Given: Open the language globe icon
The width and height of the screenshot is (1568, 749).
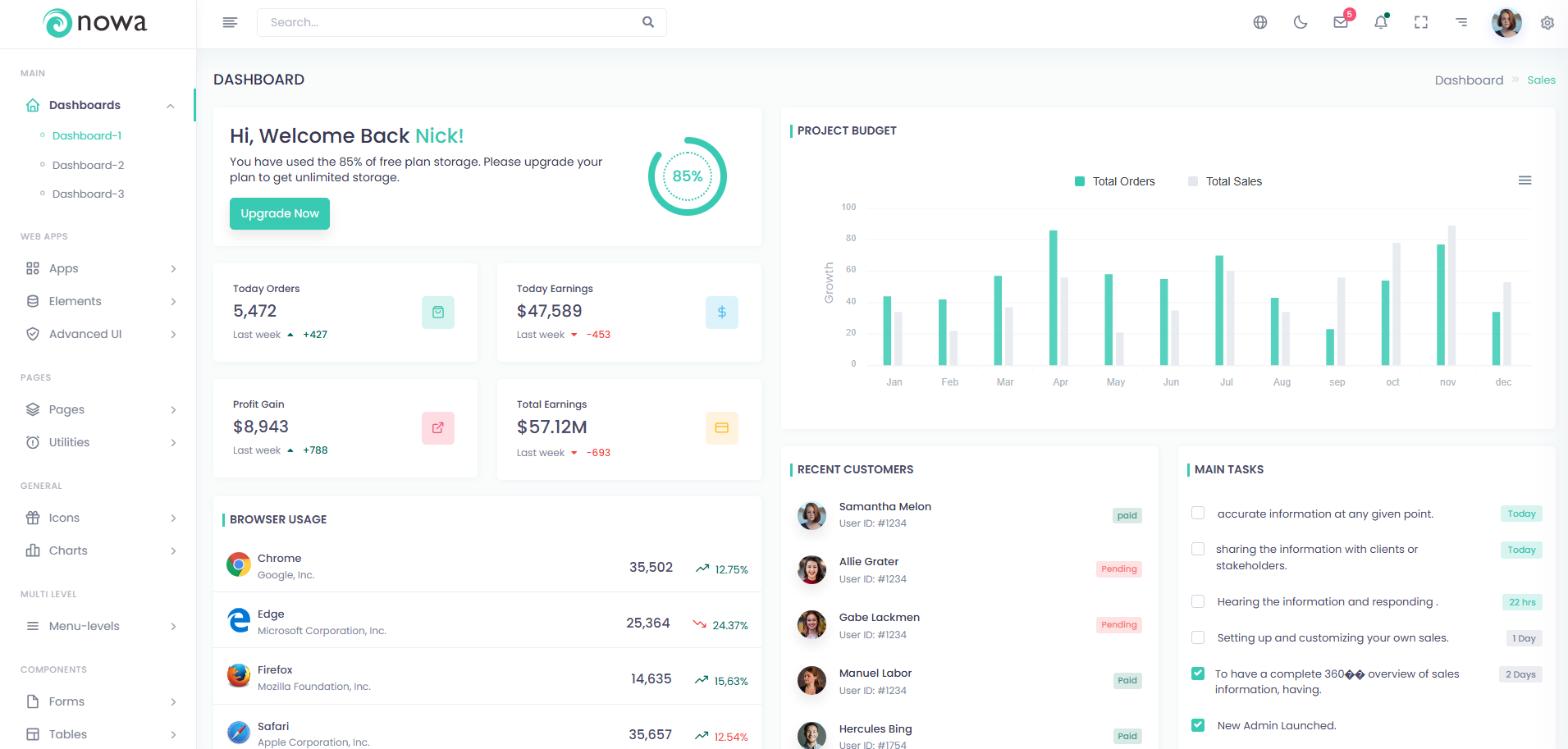Looking at the screenshot, I should coord(1260,22).
